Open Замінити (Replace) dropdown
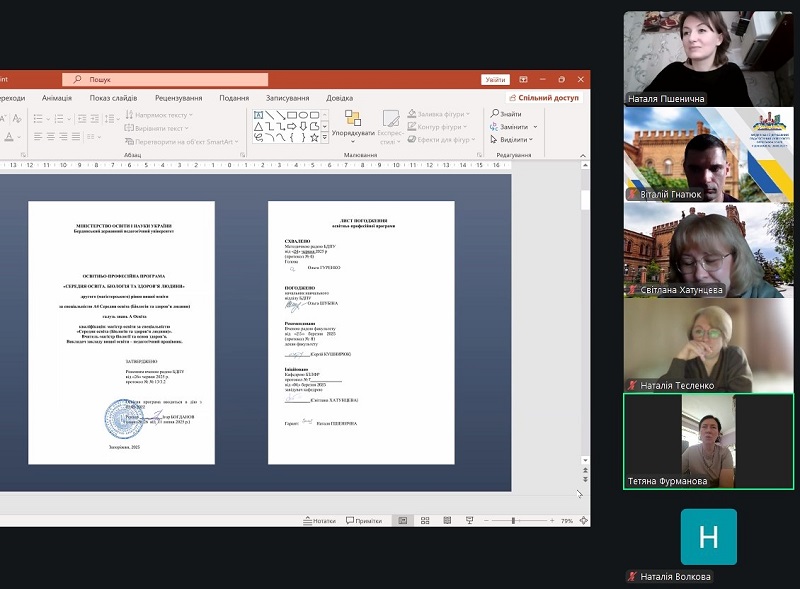Image resolution: width=800 pixels, height=589 pixels. [x=513, y=127]
